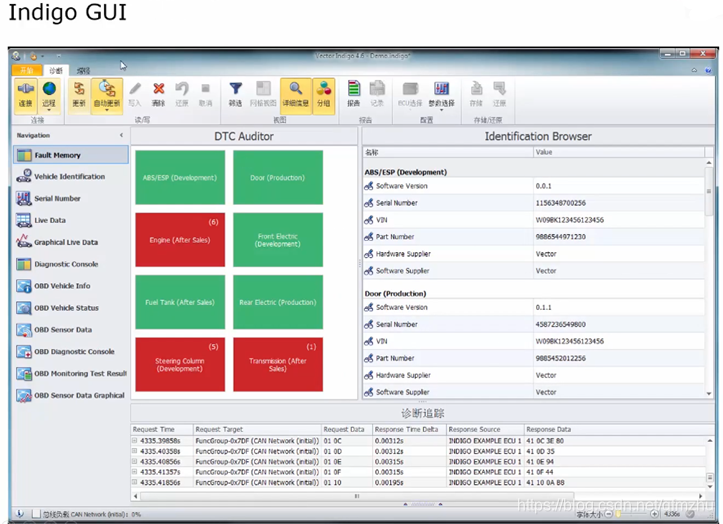
Task: Click the help icon at ribbon's right end
Action: (x=708, y=70)
